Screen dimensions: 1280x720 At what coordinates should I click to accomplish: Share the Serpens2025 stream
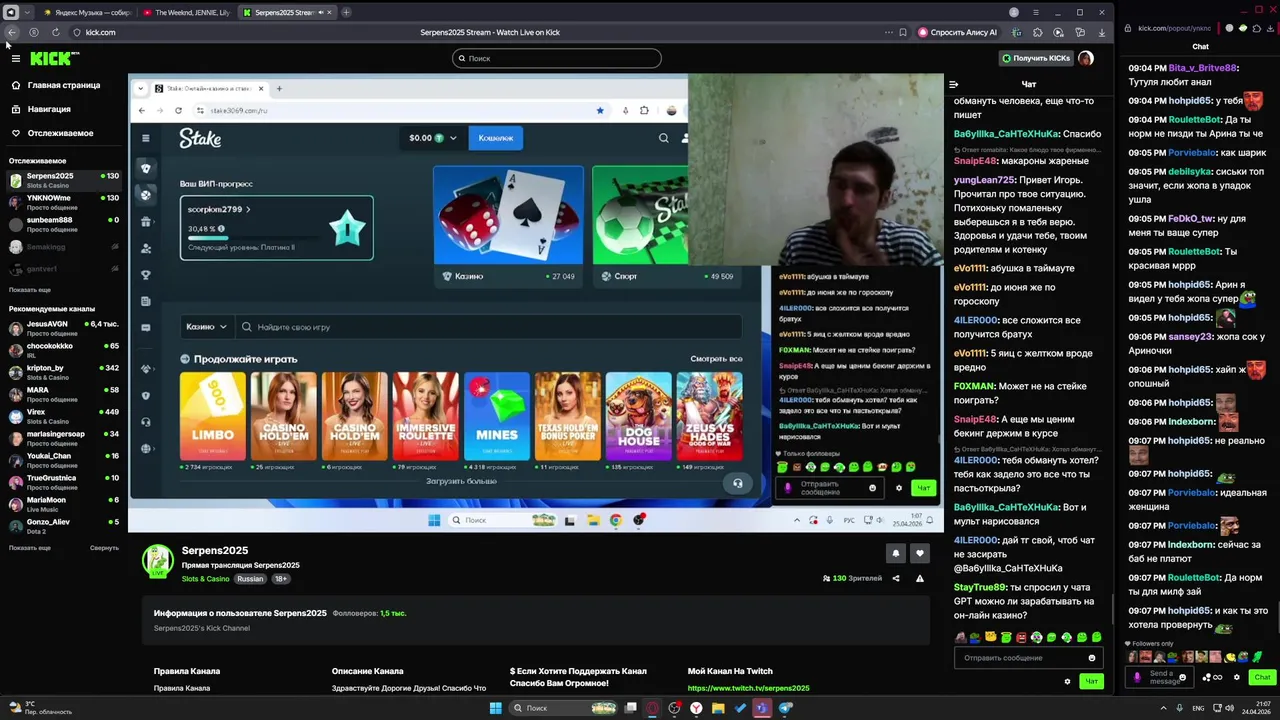(x=896, y=578)
